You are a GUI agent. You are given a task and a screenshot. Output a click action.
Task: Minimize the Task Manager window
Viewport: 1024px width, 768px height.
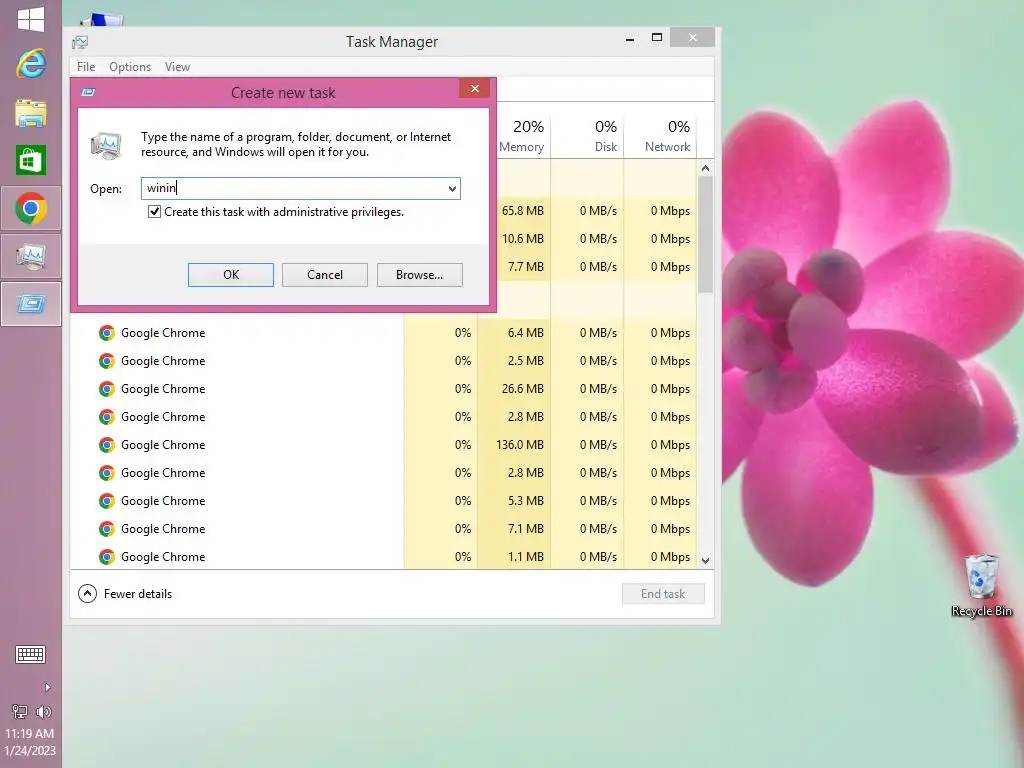(630, 39)
